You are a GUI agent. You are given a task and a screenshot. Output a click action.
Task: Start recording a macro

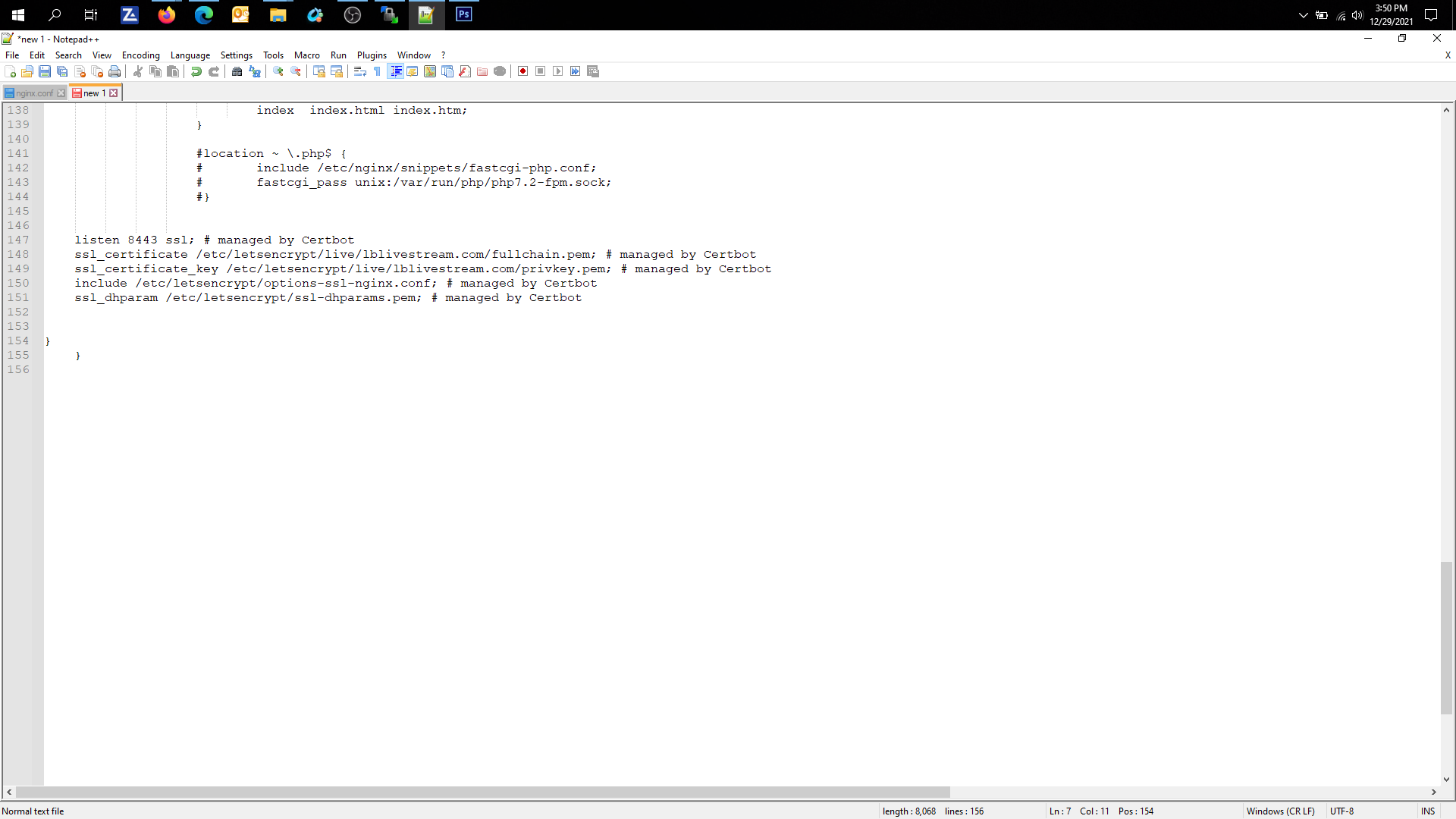[522, 71]
